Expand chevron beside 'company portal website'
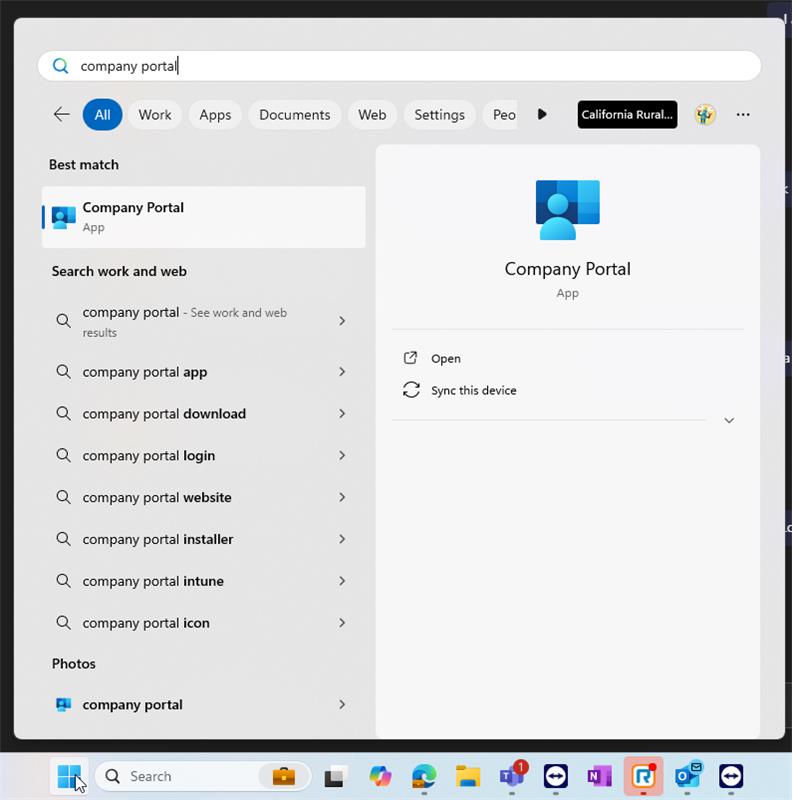This screenshot has height=800, width=792. [x=342, y=497]
